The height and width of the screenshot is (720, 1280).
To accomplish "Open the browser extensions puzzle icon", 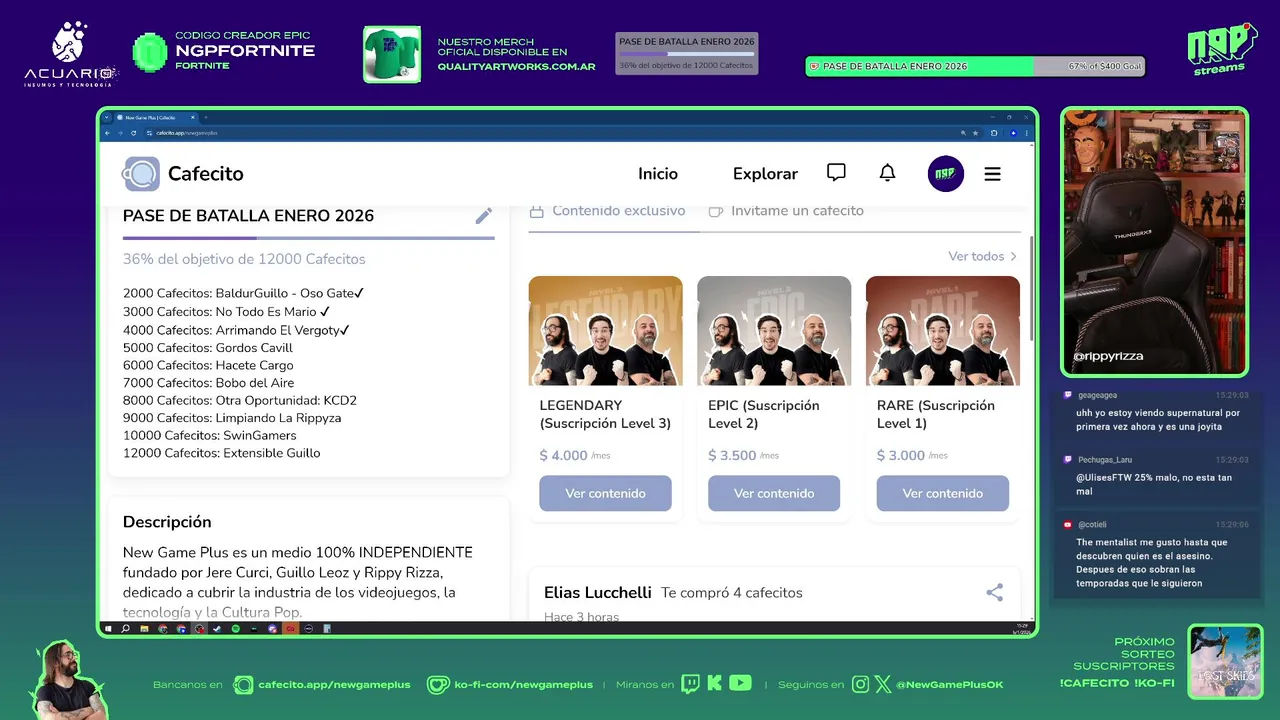I will pyautogui.click(x=994, y=133).
